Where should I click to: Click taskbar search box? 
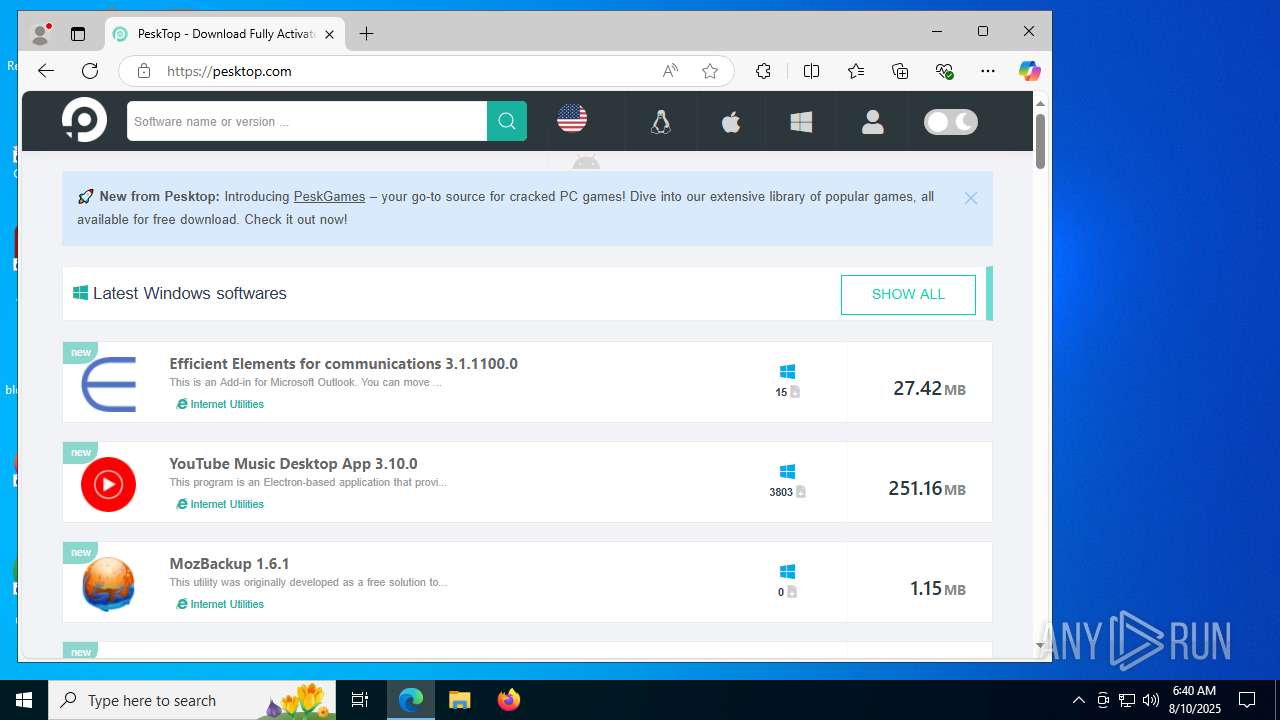pyautogui.click(x=193, y=700)
